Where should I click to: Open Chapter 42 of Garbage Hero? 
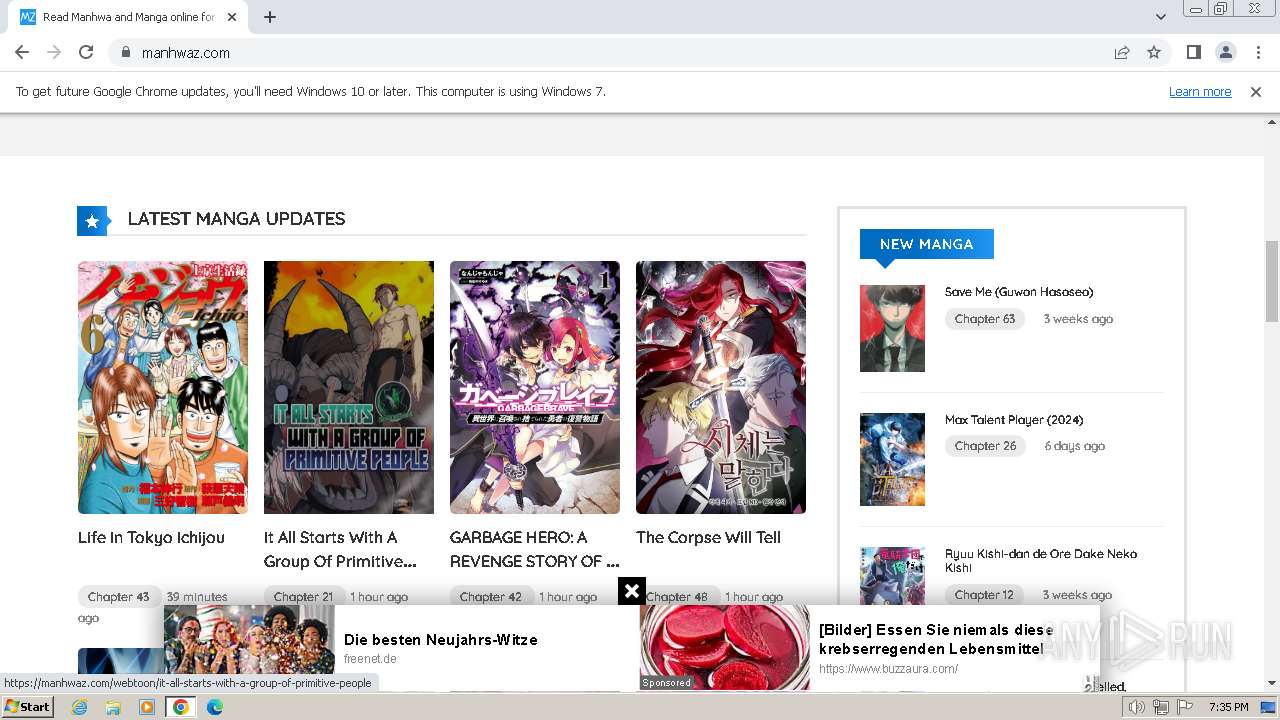click(490, 597)
